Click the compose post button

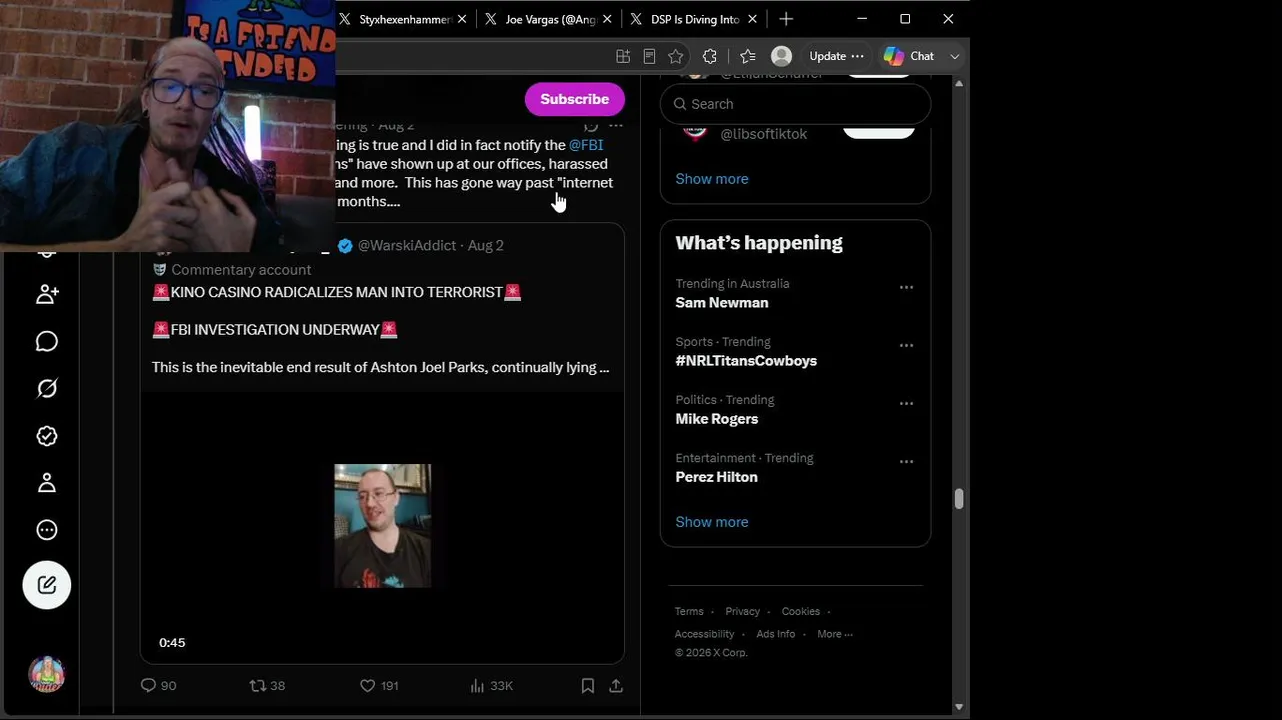[47, 585]
